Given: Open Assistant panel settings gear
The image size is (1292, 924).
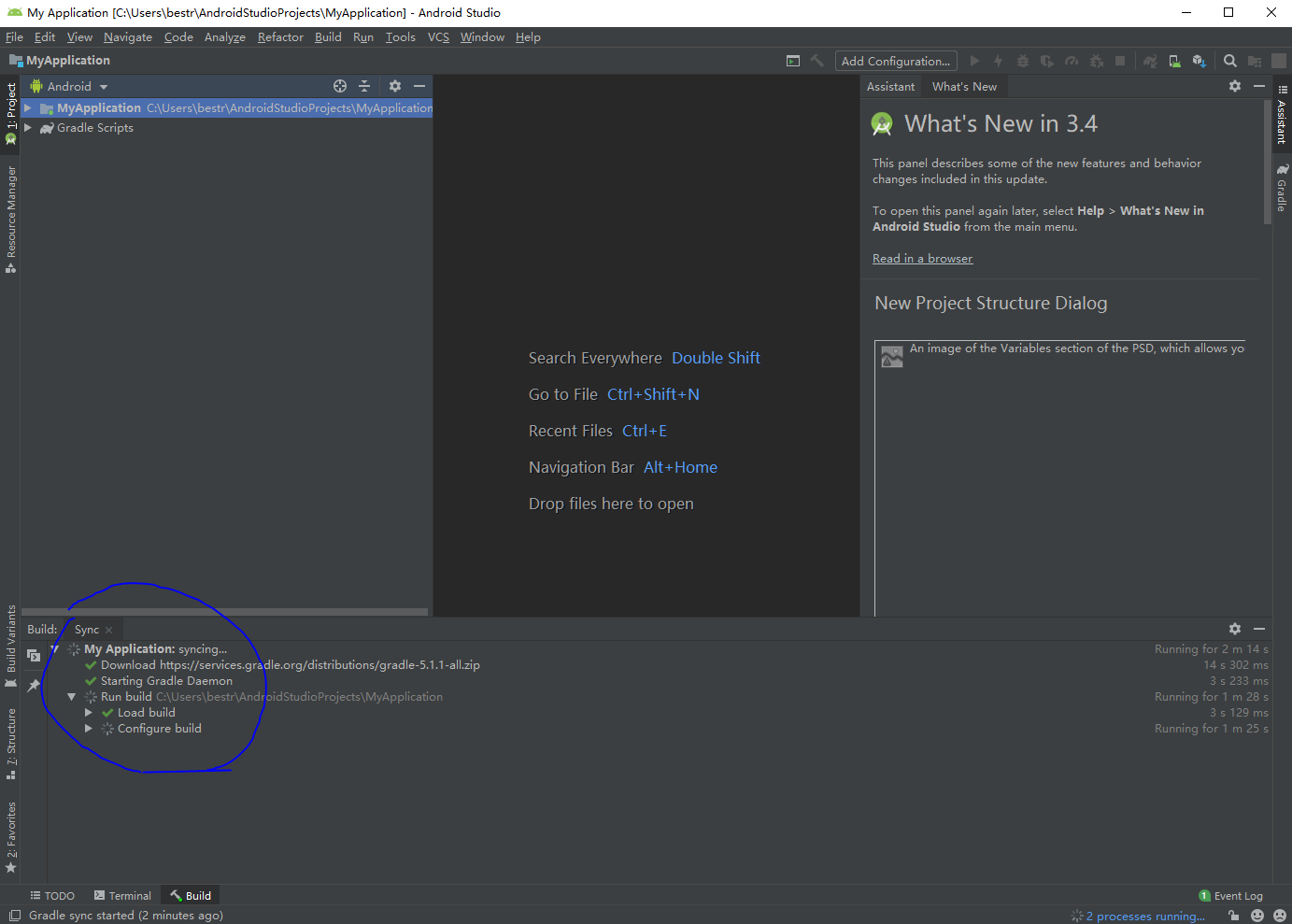Looking at the screenshot, I should [1235, 86].
